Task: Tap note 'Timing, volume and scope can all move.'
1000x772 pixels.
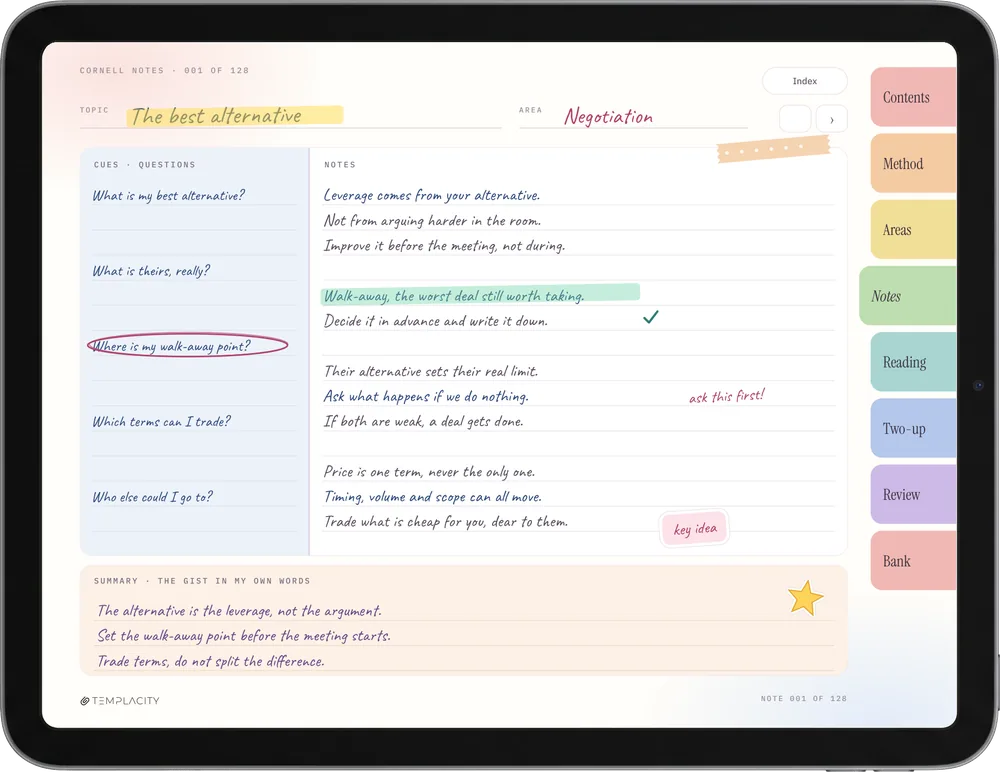Action: pyautogui.click(x=433, y=496)
